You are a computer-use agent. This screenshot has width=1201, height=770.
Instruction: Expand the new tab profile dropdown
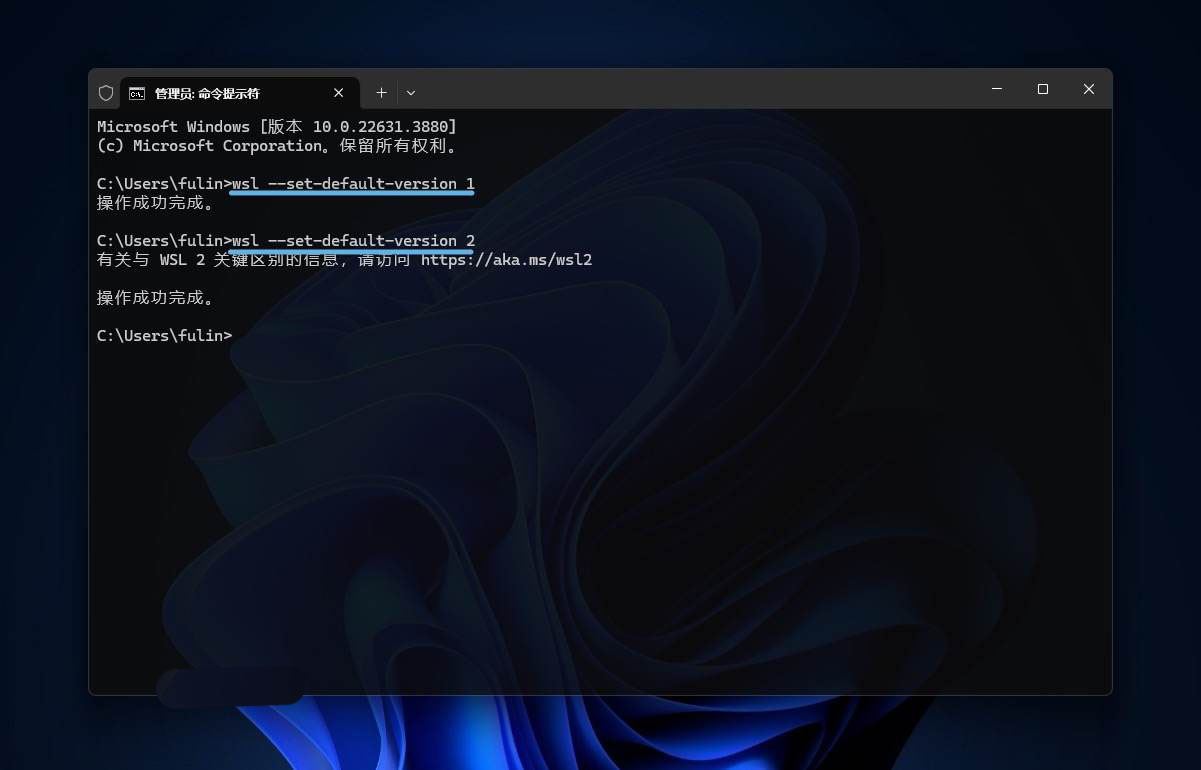[x=410, y=92]
